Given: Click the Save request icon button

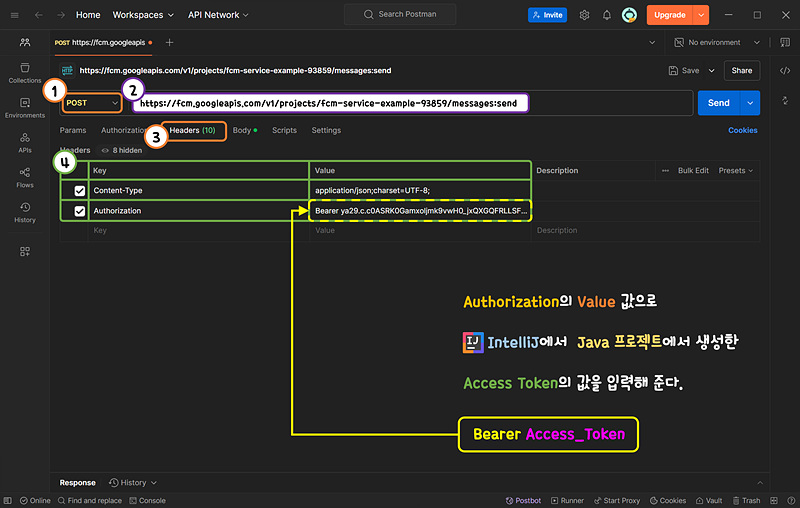Looking at the screenshot, I should [684, 70].
